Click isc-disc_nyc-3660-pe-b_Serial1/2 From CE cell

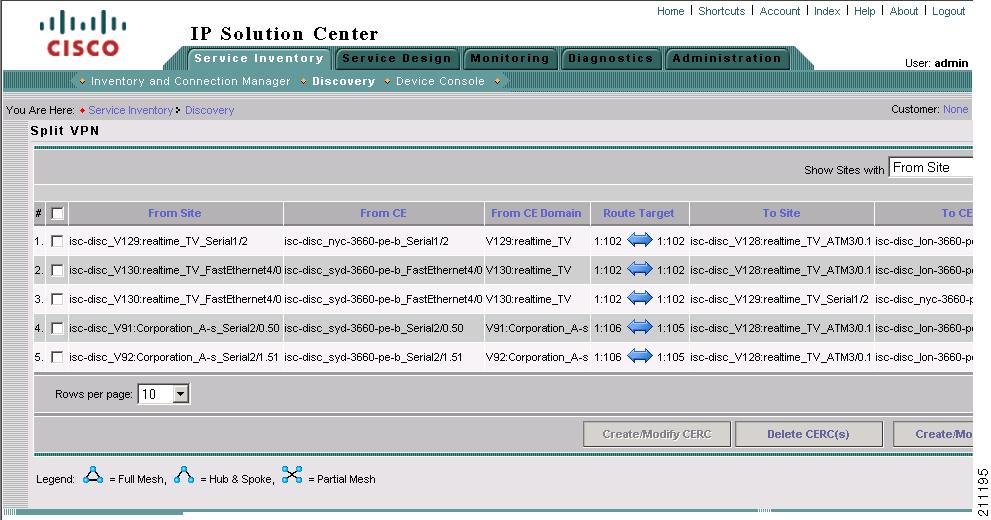[x=367, y=241]
